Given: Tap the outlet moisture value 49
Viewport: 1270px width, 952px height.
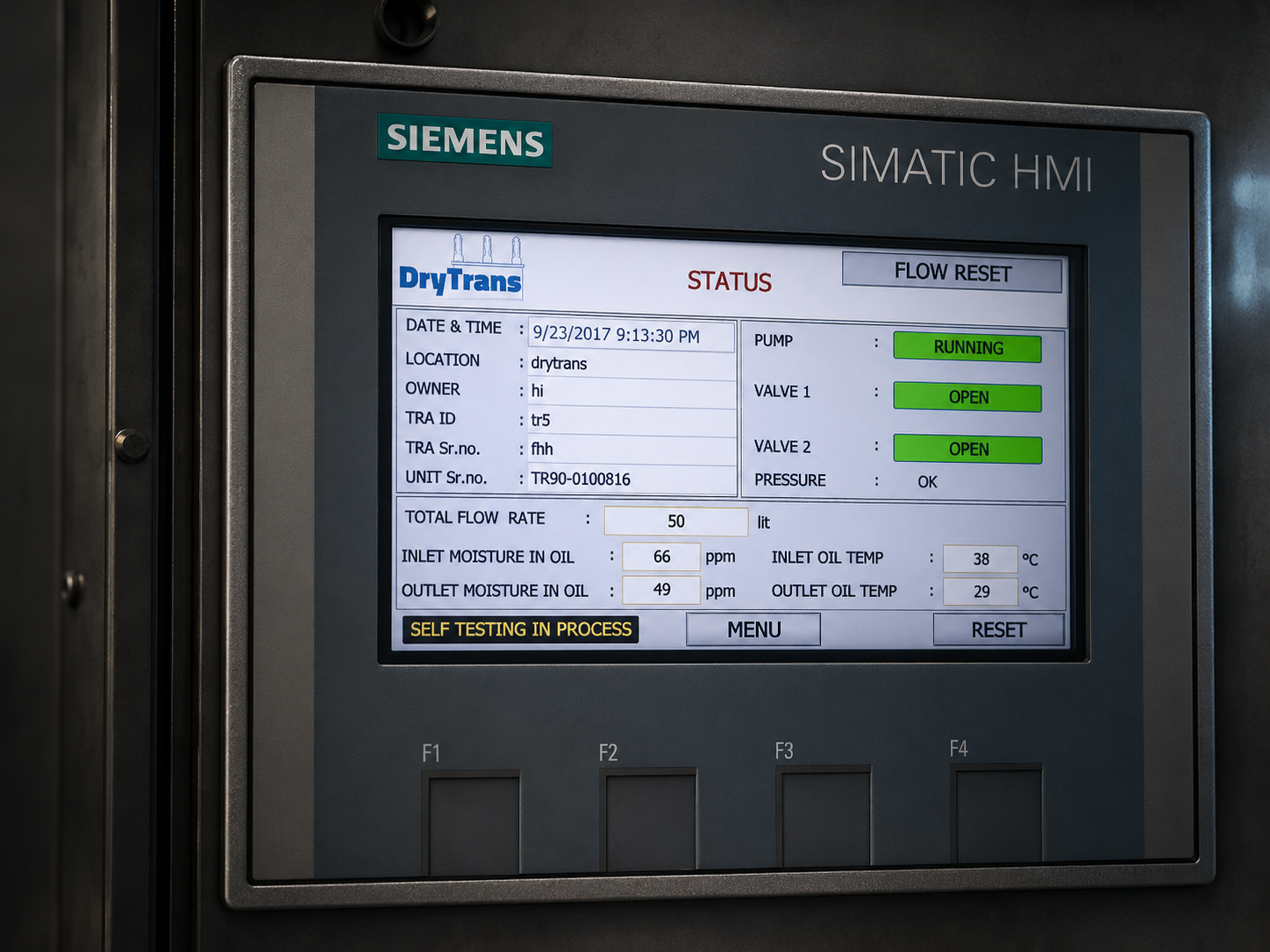Looking at the screenshot, I should point(661,590).
